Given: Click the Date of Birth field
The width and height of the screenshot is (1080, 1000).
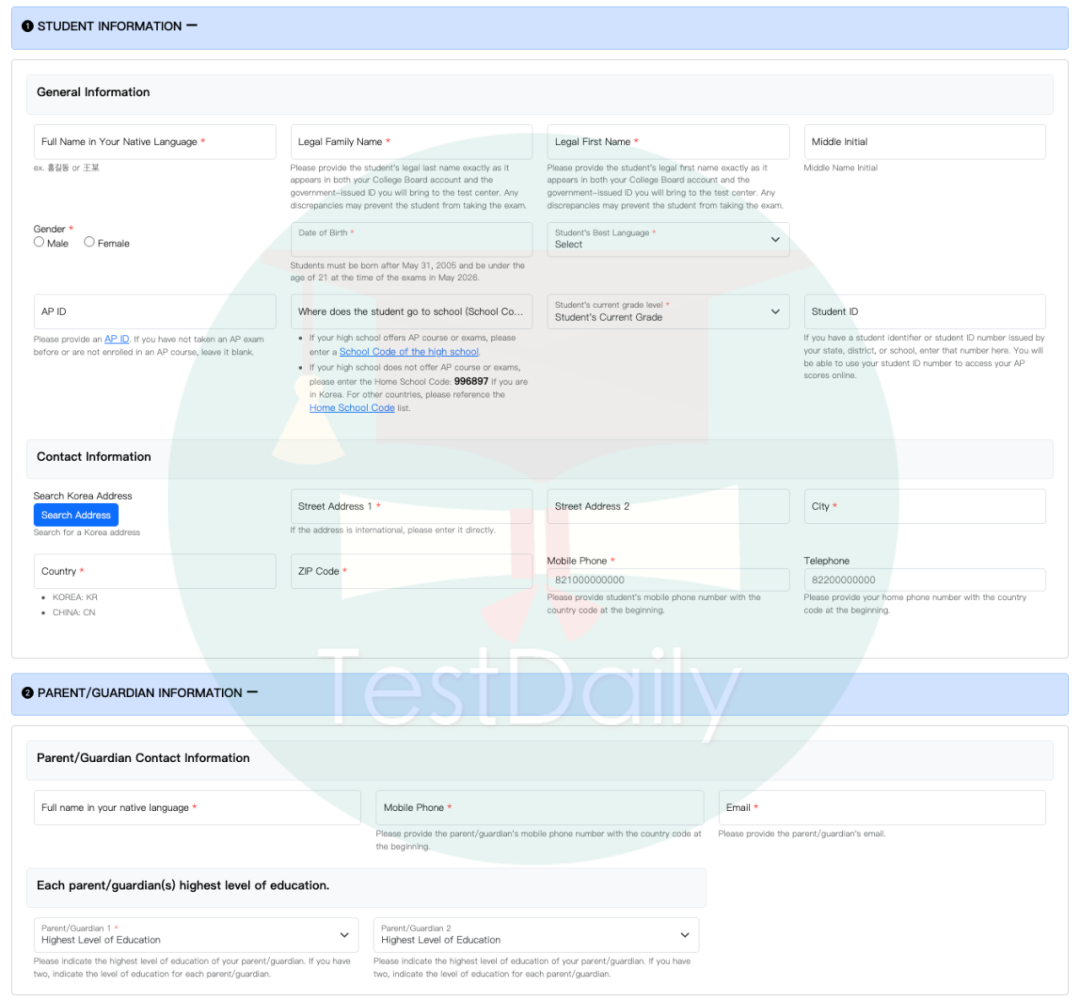Looking at the screenshot, I should 411,240.
